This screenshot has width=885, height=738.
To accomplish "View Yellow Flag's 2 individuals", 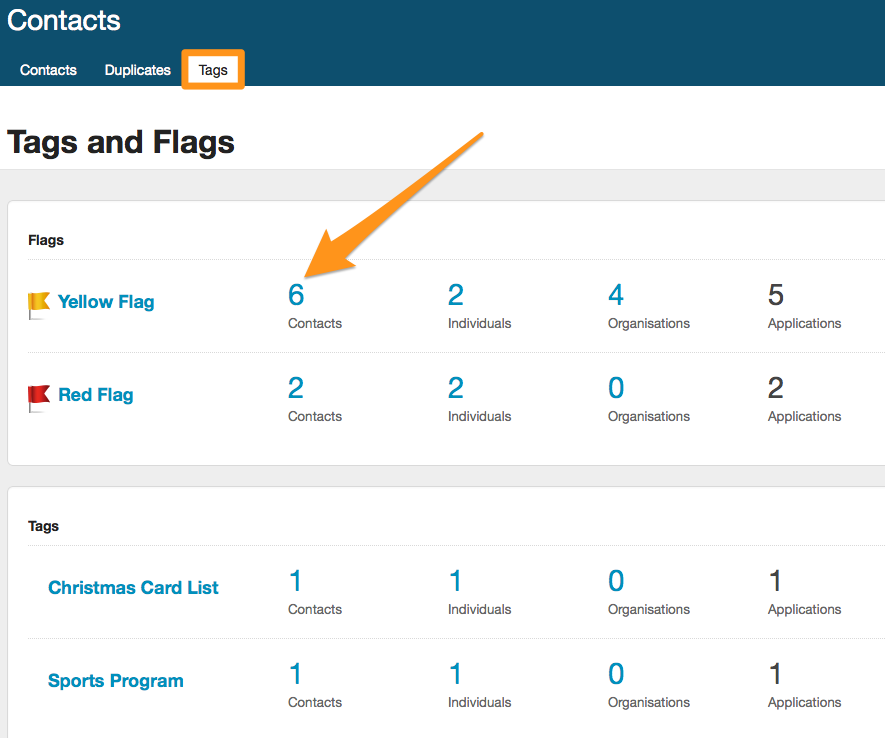I will [x=456, y=295].
